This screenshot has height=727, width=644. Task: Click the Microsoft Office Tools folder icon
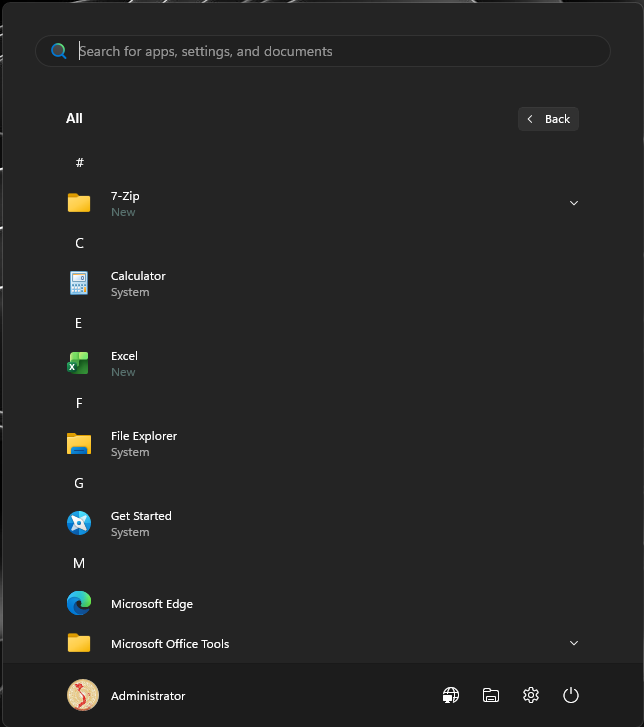pyautogui.click(x=79, y=643)
